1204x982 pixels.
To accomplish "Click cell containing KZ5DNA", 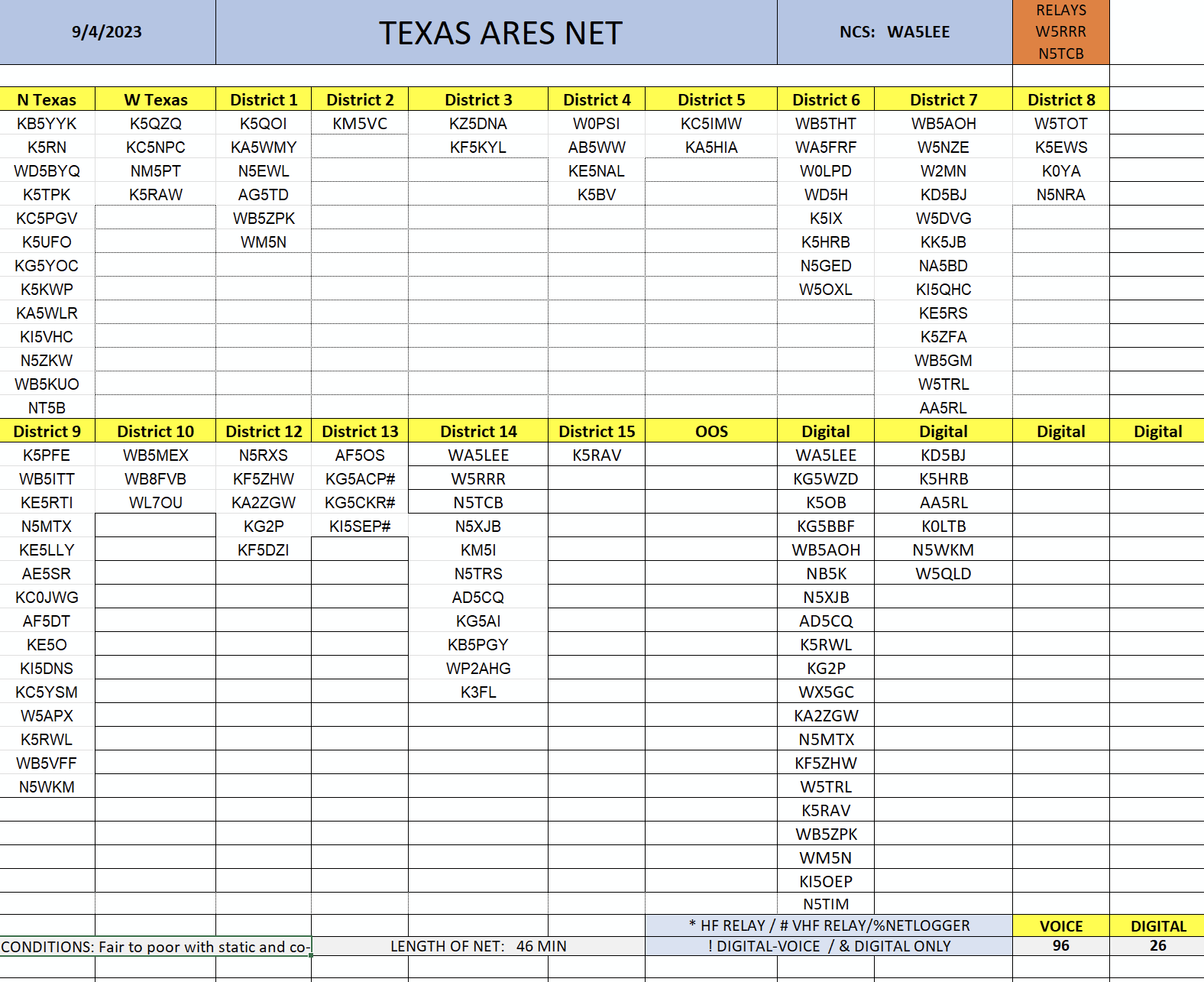I will coord(478,123).
